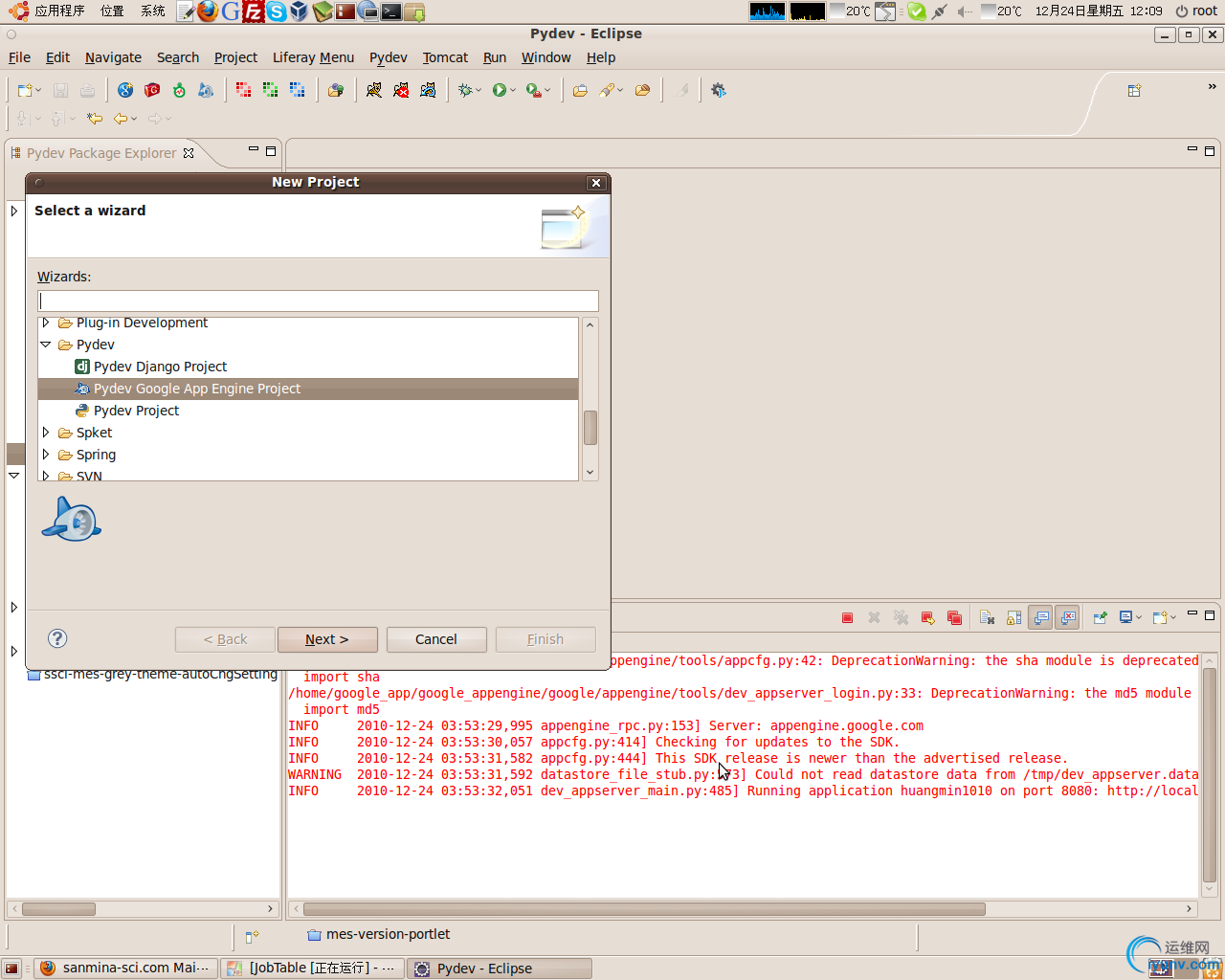Expand the Spring wizard category

[x=46, y=455]
